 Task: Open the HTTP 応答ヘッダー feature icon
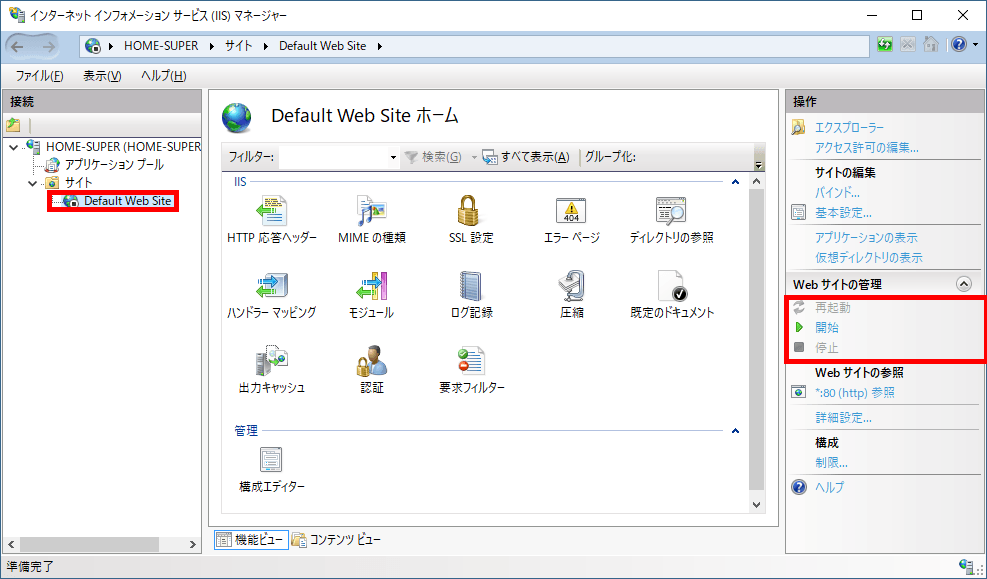[271, 211]
